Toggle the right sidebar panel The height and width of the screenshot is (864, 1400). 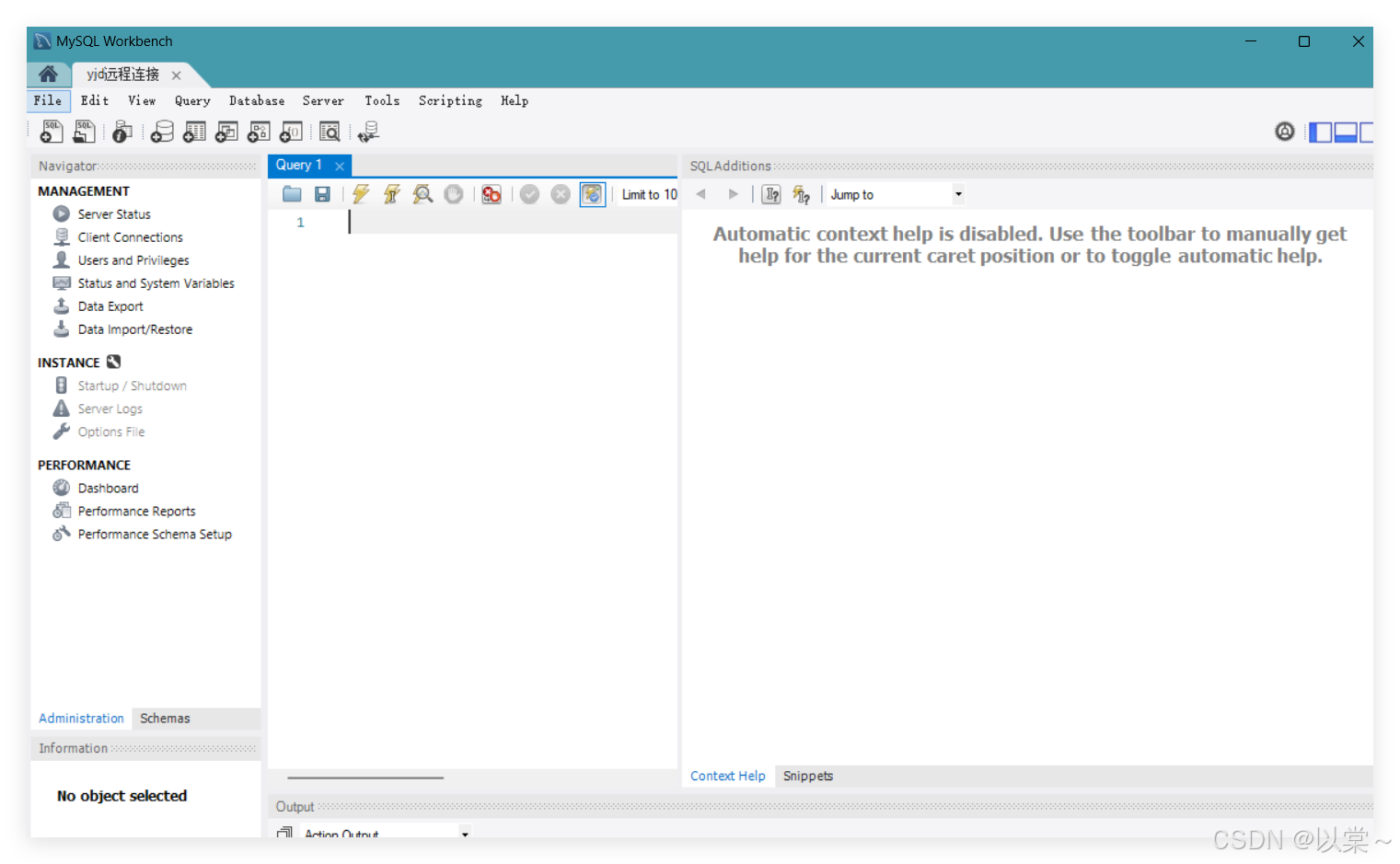[x=1367, y=132]
